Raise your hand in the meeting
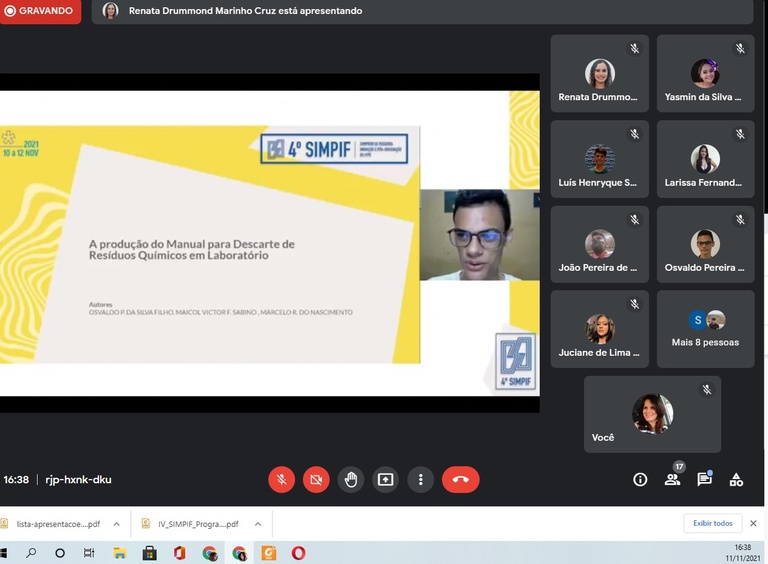The height and width of the screenshot is (564, 768). coord(351,480)
